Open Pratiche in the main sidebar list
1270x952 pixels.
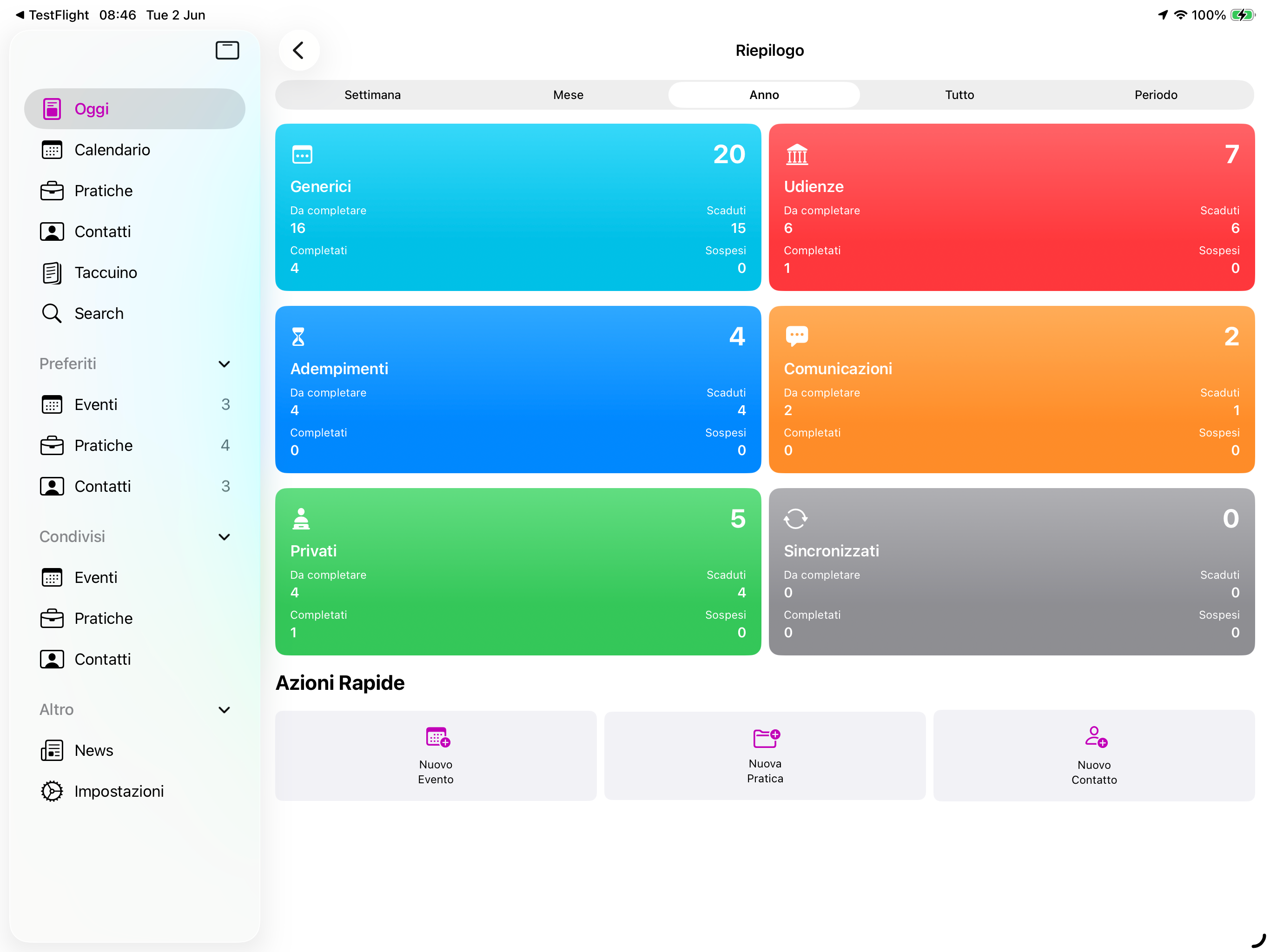134,191
